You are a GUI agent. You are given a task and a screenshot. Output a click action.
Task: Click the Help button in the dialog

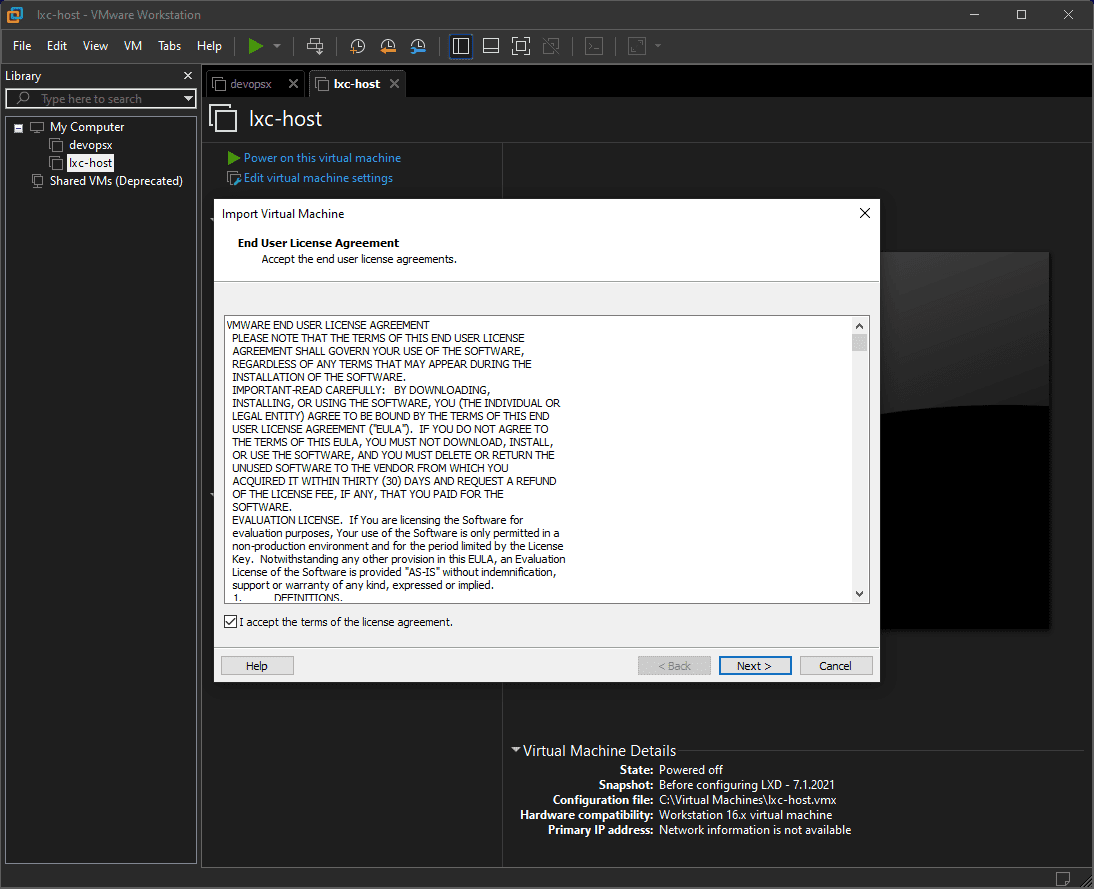257,666
